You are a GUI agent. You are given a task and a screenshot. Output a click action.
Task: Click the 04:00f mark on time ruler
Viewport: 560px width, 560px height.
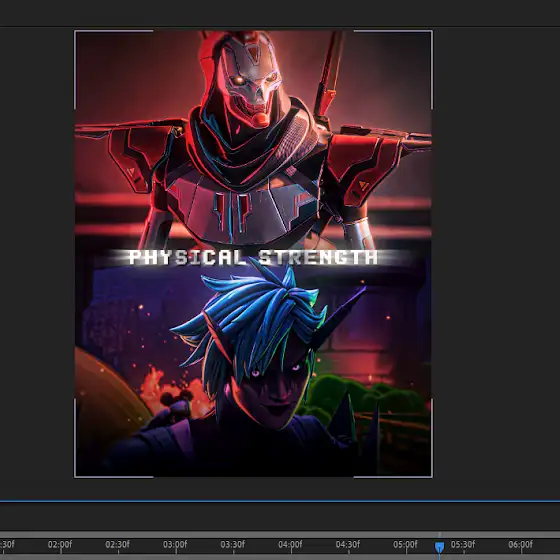290,544
